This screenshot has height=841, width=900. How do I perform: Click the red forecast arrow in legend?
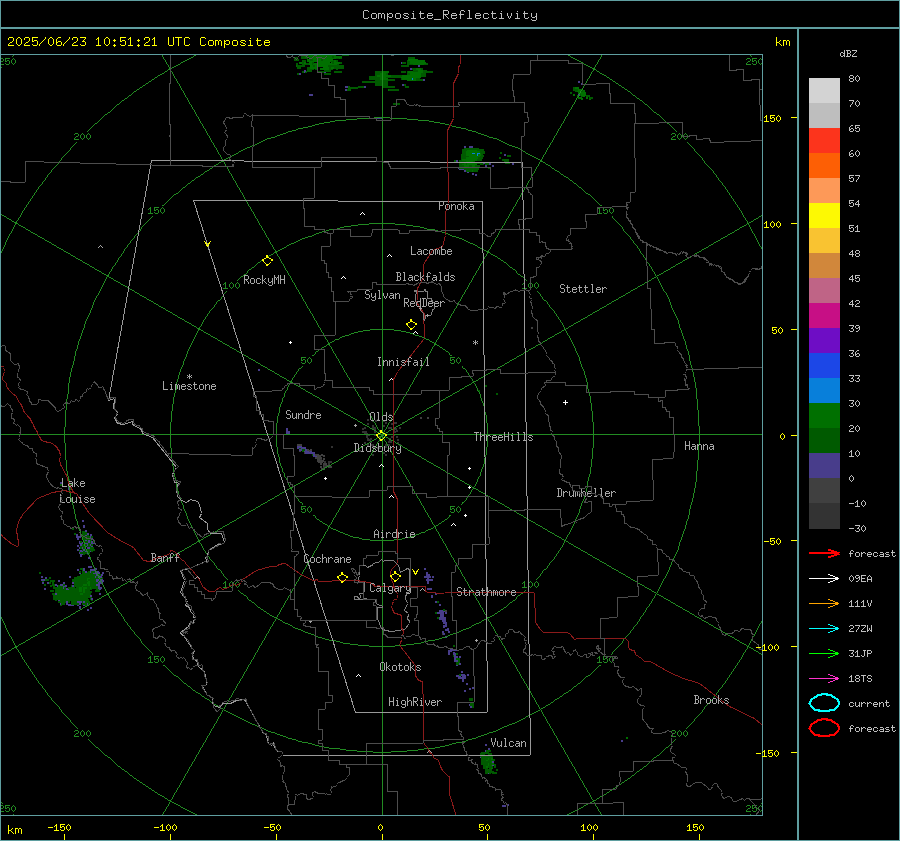[824, 553]
